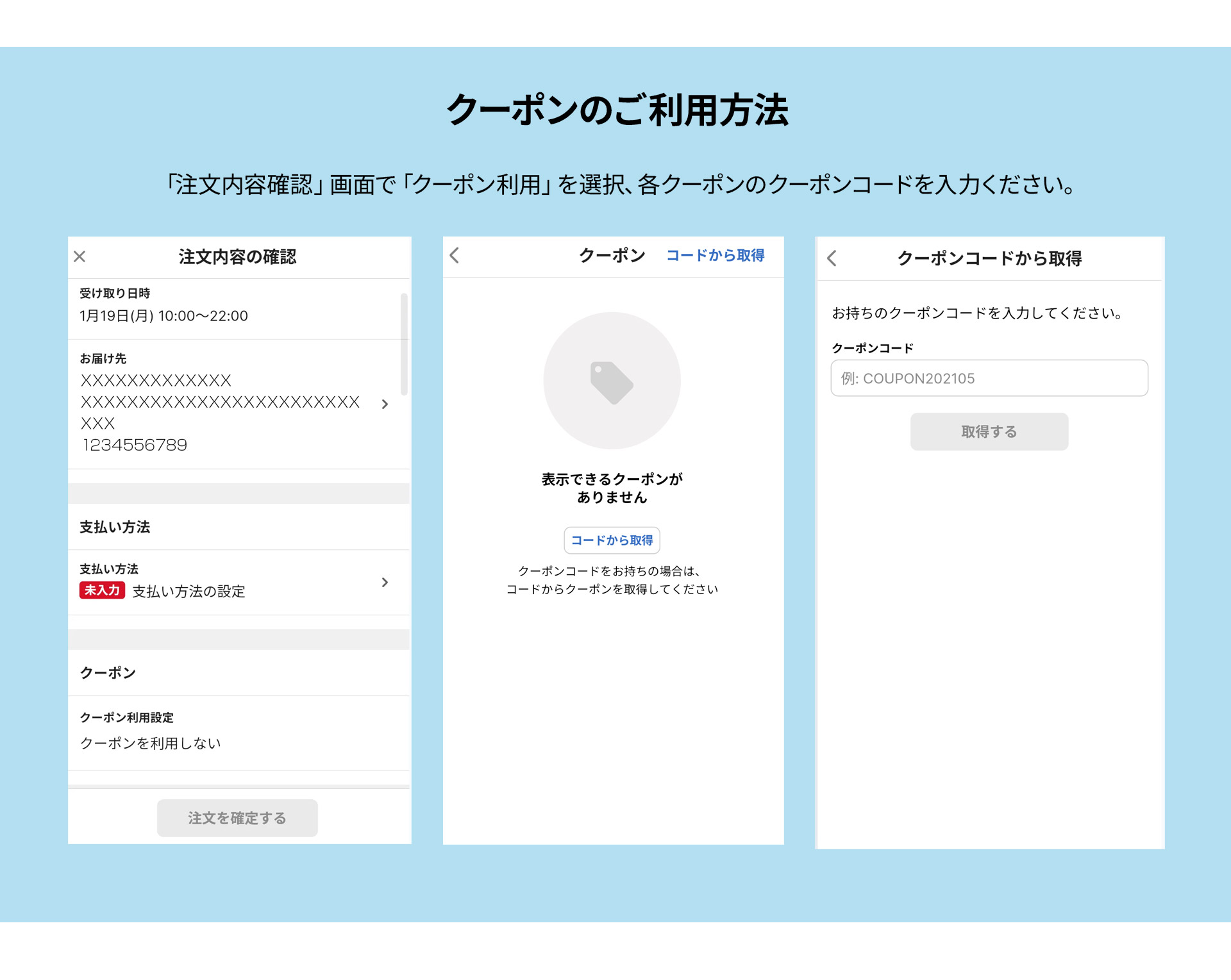Click scrollbar in order confirmation panel
Screen dimensions: 1231x980
click(404, 344)
